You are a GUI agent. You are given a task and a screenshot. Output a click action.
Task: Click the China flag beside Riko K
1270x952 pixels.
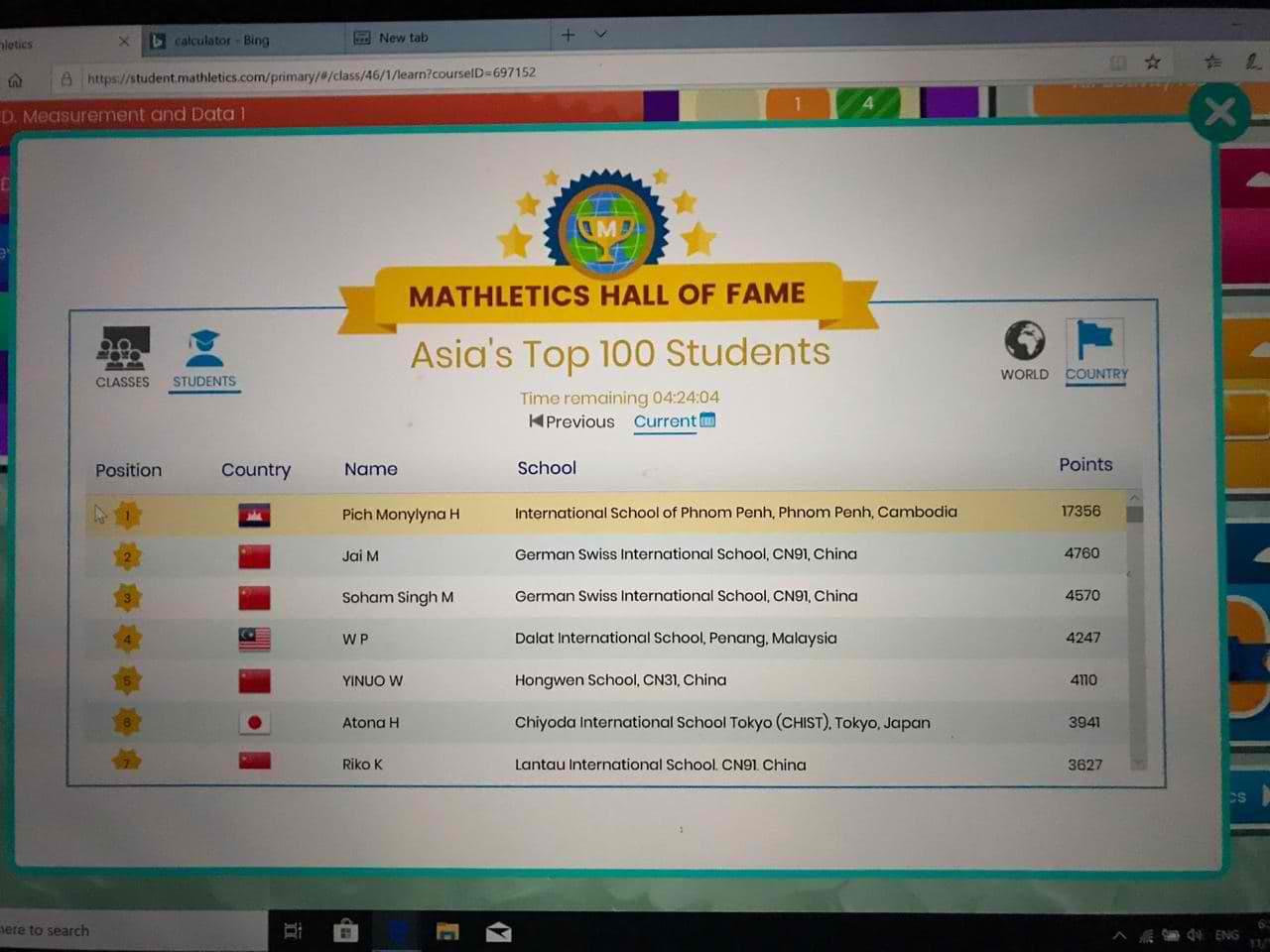[254, 762]
